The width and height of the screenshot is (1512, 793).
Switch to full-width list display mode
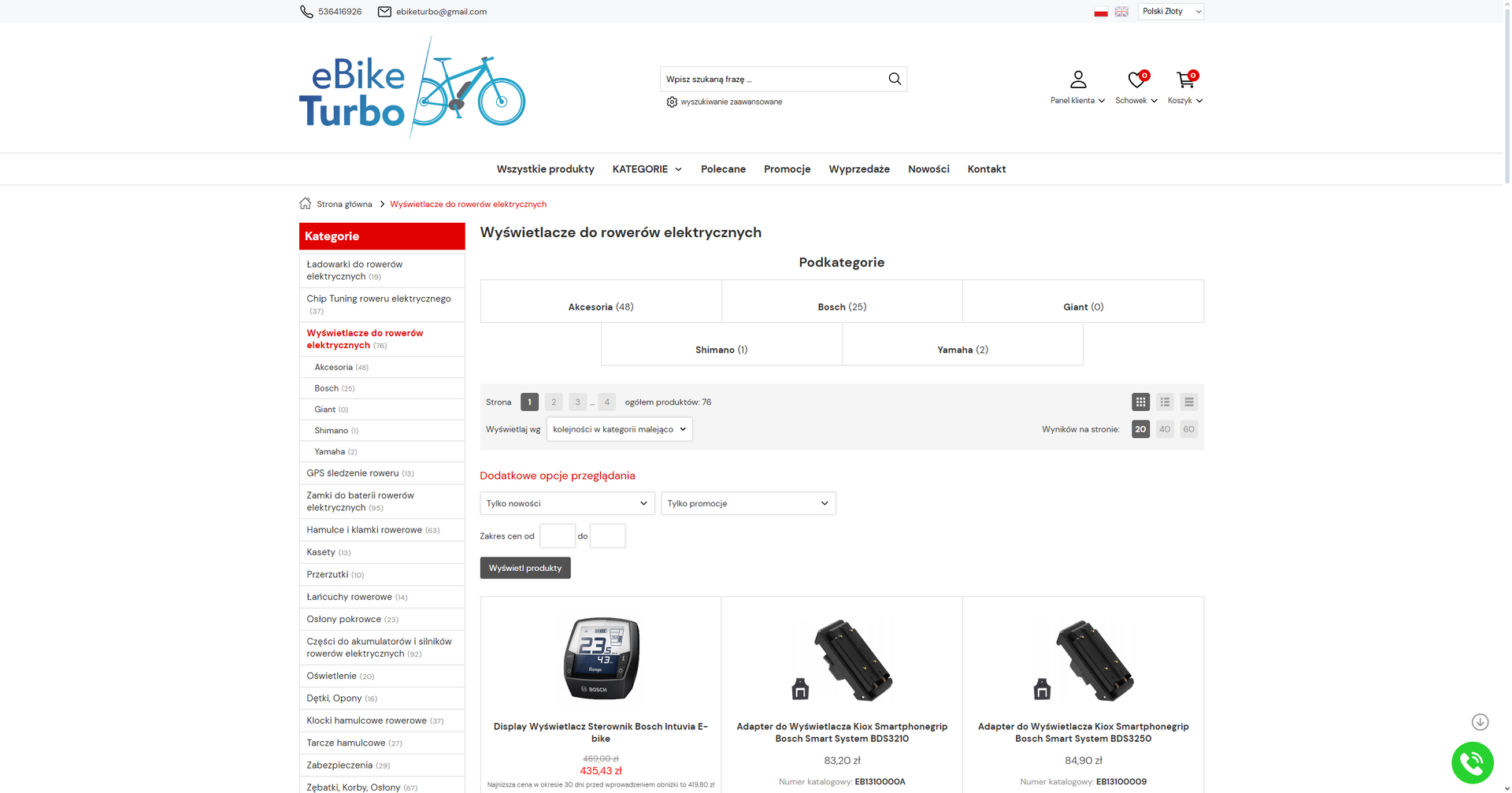(x=1189, y=402)
